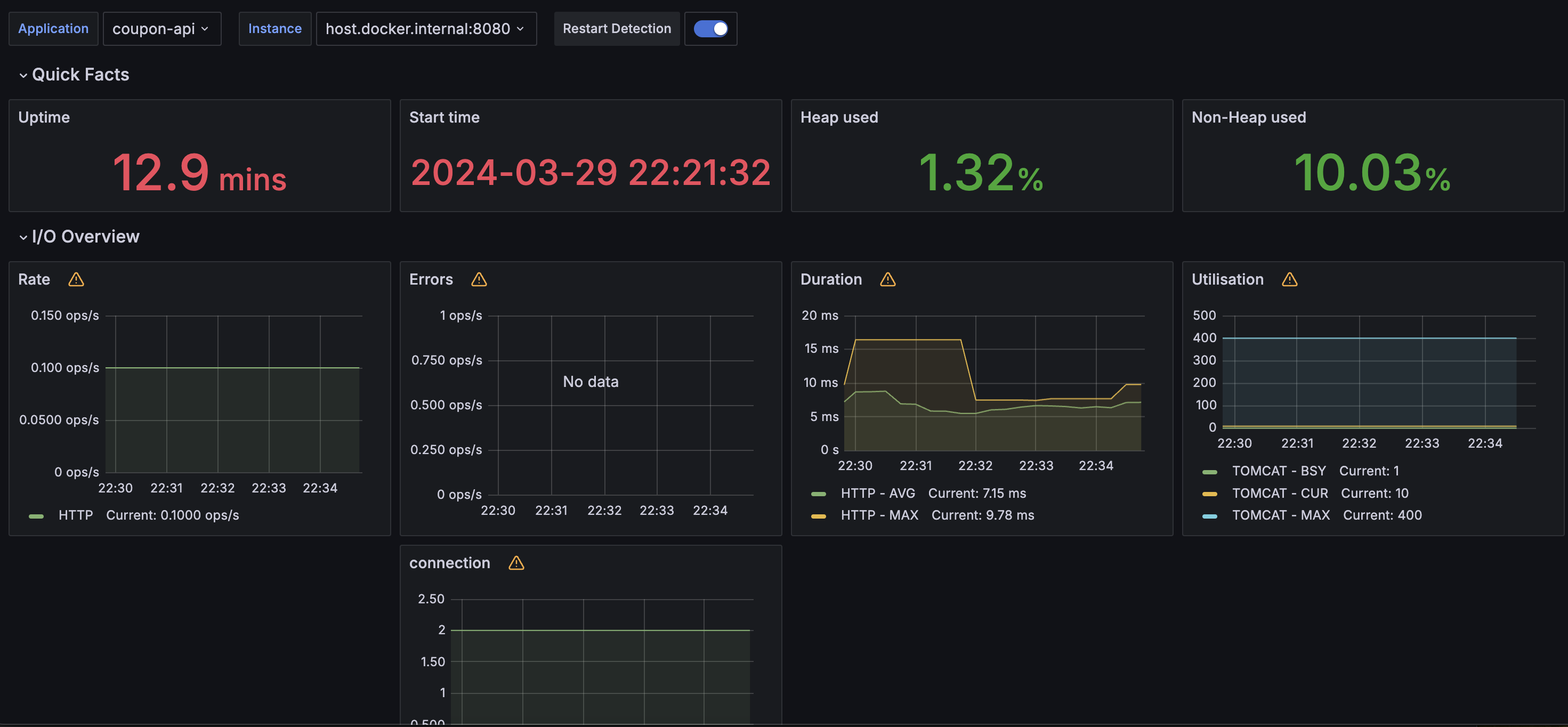1568x727 pixels.
Task: Open the Heap used panel title
Action: pyautogui.click(x=839, y=117)
